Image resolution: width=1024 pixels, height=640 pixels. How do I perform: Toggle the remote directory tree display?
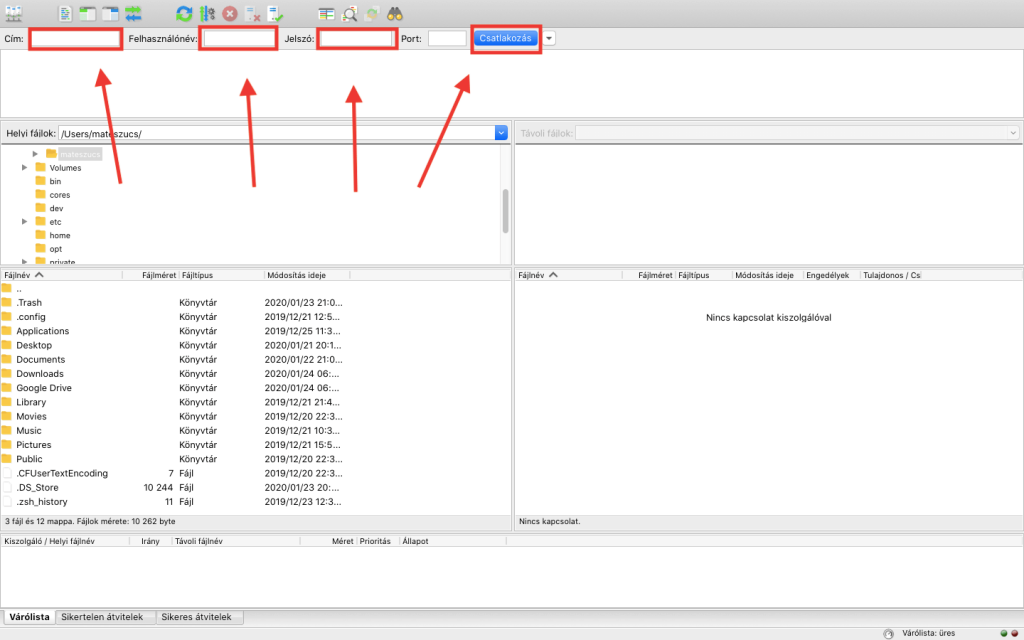pyautogui.click(x=110, y=13)
